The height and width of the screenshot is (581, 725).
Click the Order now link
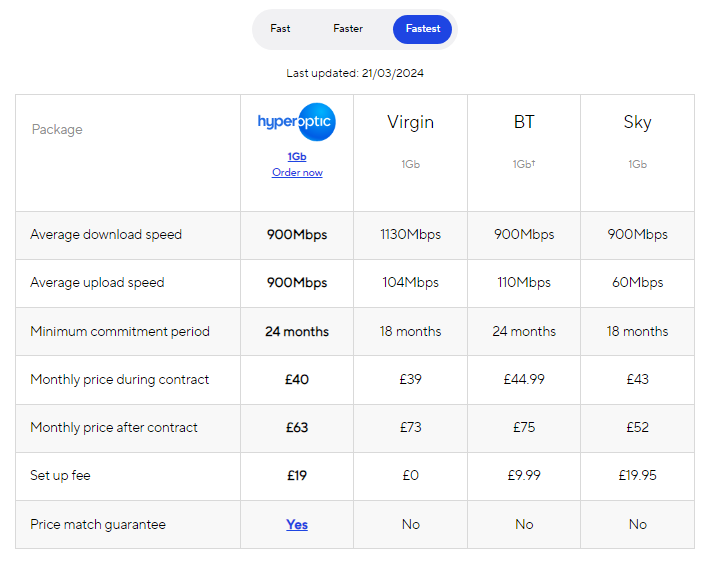pyautogui.click(x=297, y=172)
